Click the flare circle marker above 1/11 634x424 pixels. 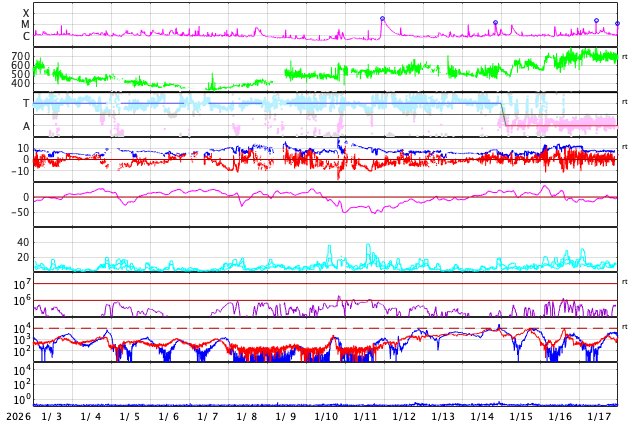pyautogui.click(x=382, y=19)
